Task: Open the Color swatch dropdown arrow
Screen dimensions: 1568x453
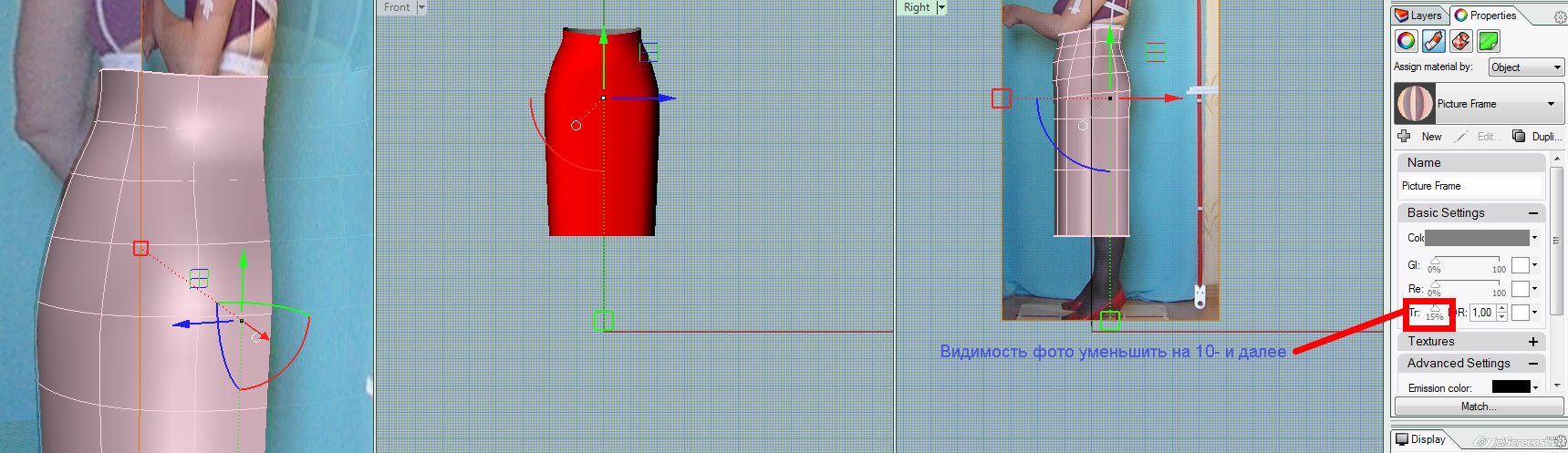Action: coord(1535,238)
